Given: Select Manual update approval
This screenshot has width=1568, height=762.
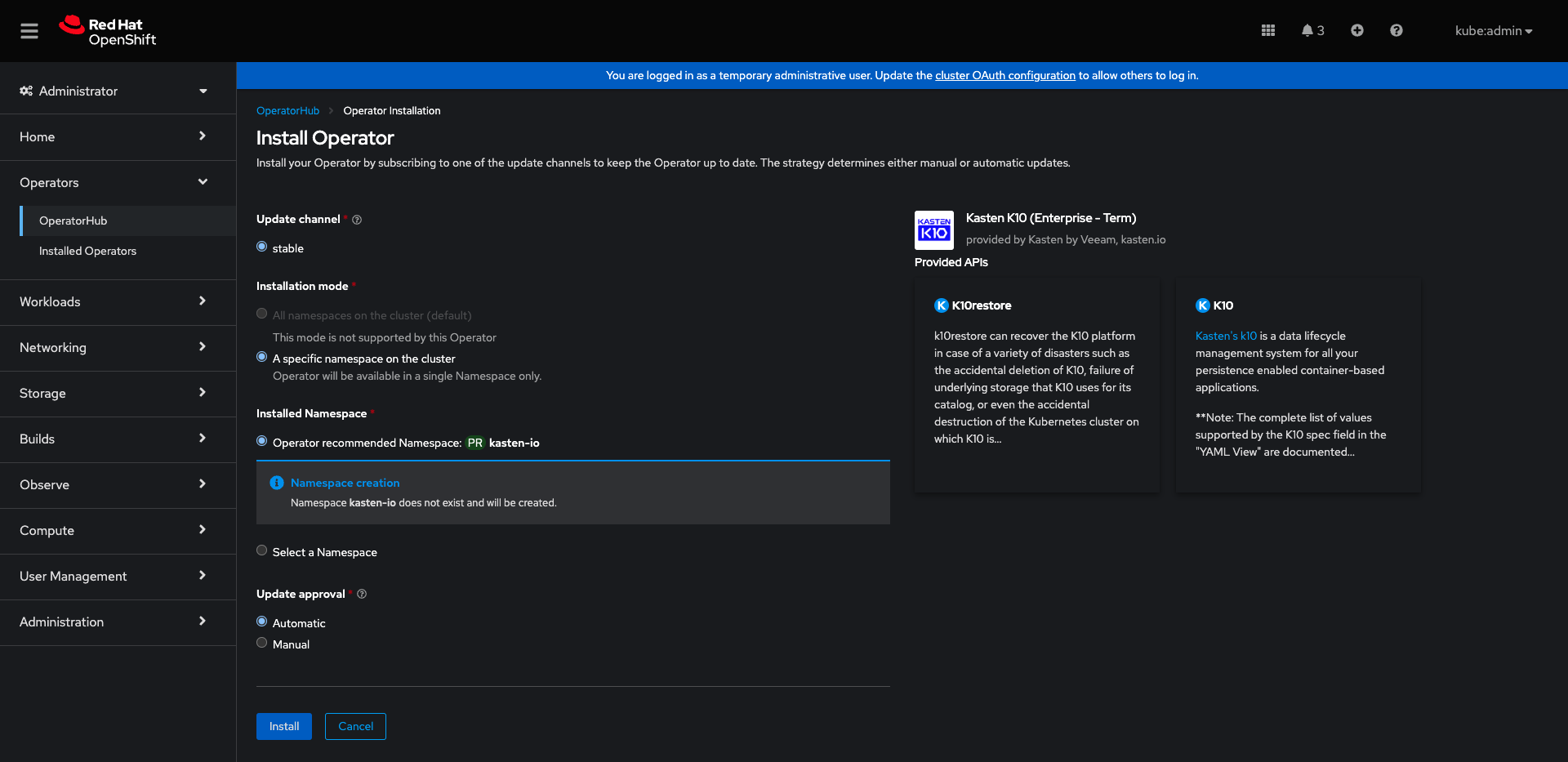Looking at the screenshot, I should [x=262, y=643].
